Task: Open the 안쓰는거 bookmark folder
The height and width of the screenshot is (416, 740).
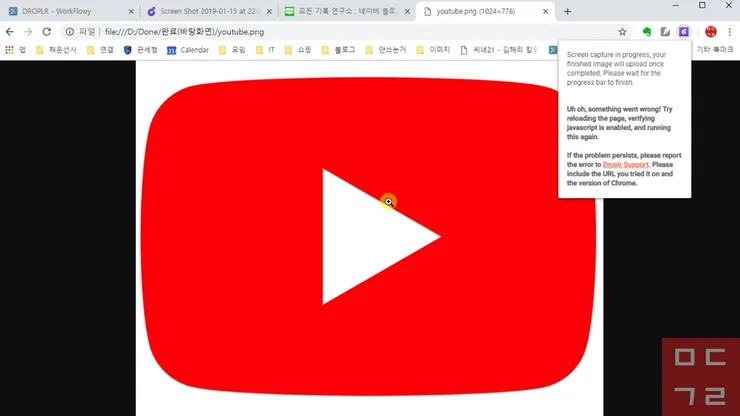Action: pos(386,50)
